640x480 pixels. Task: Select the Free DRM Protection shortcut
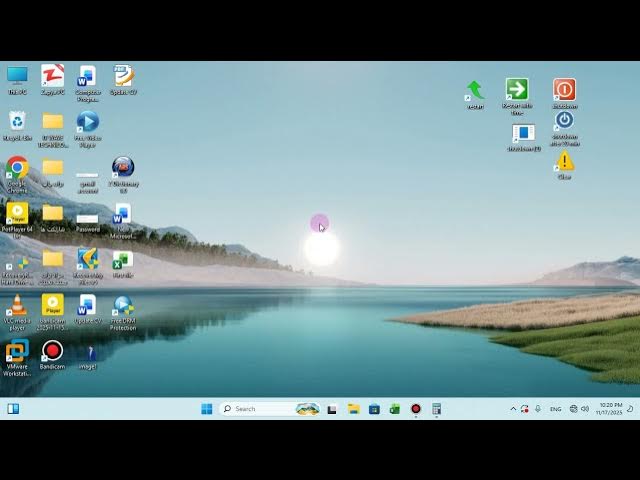coord(123,313)
